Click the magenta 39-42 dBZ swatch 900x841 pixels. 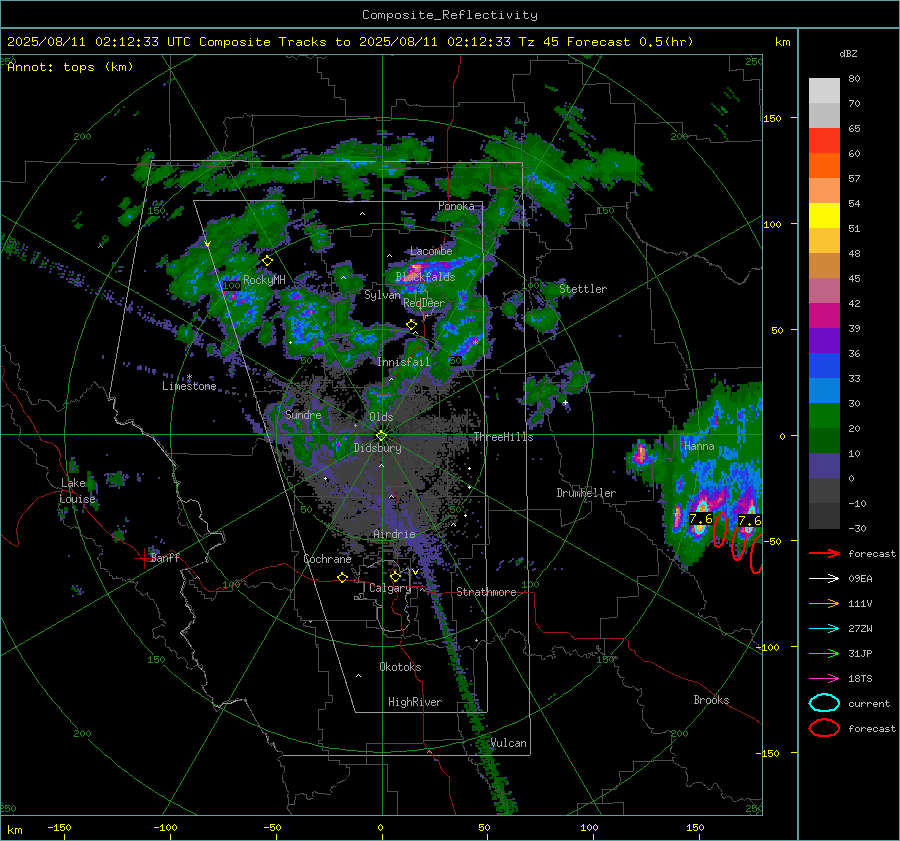pyautogui.click(x=824, y=316)
